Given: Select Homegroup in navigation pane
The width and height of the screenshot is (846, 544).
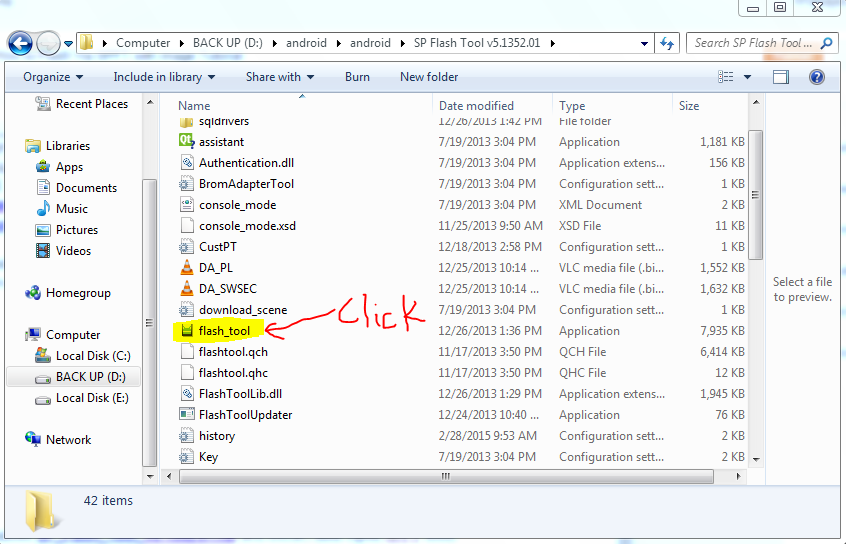Looking at the screenshot, I should pos(68,293).
